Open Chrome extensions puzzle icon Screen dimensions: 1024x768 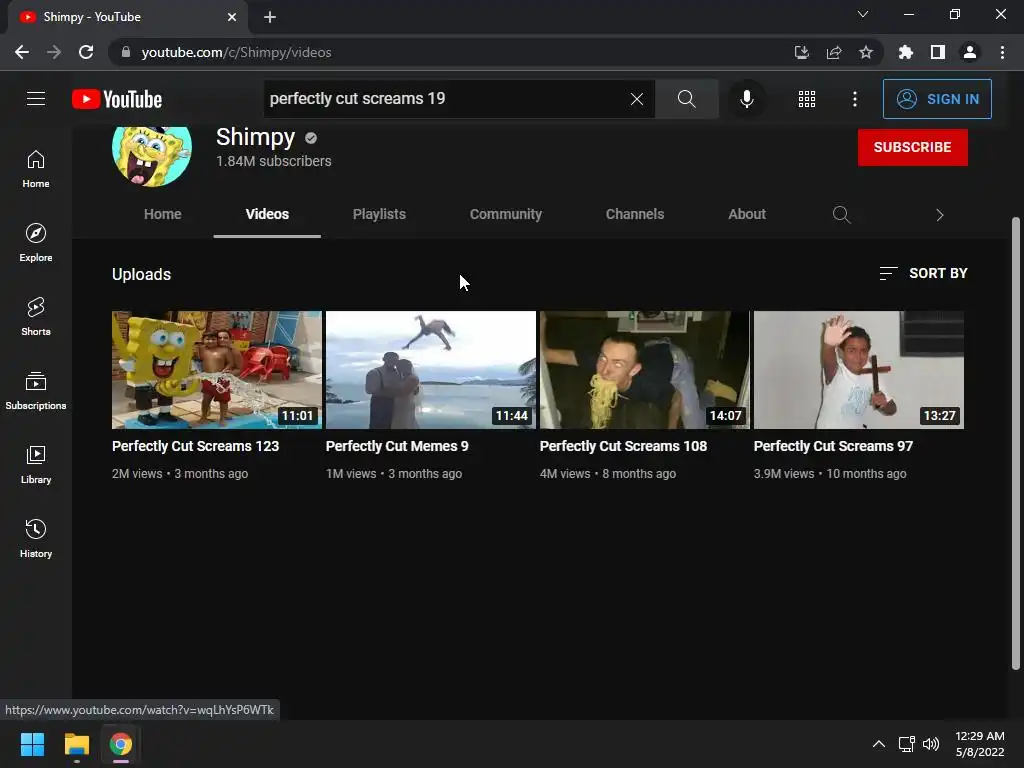coord(905,52)
